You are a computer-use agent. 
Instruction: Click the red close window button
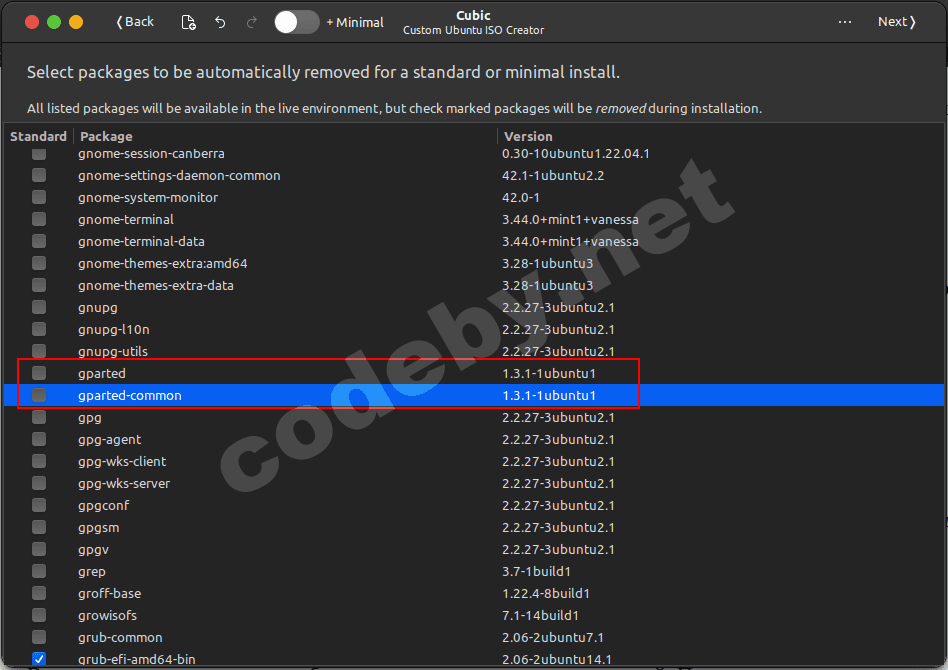point(32,22)
